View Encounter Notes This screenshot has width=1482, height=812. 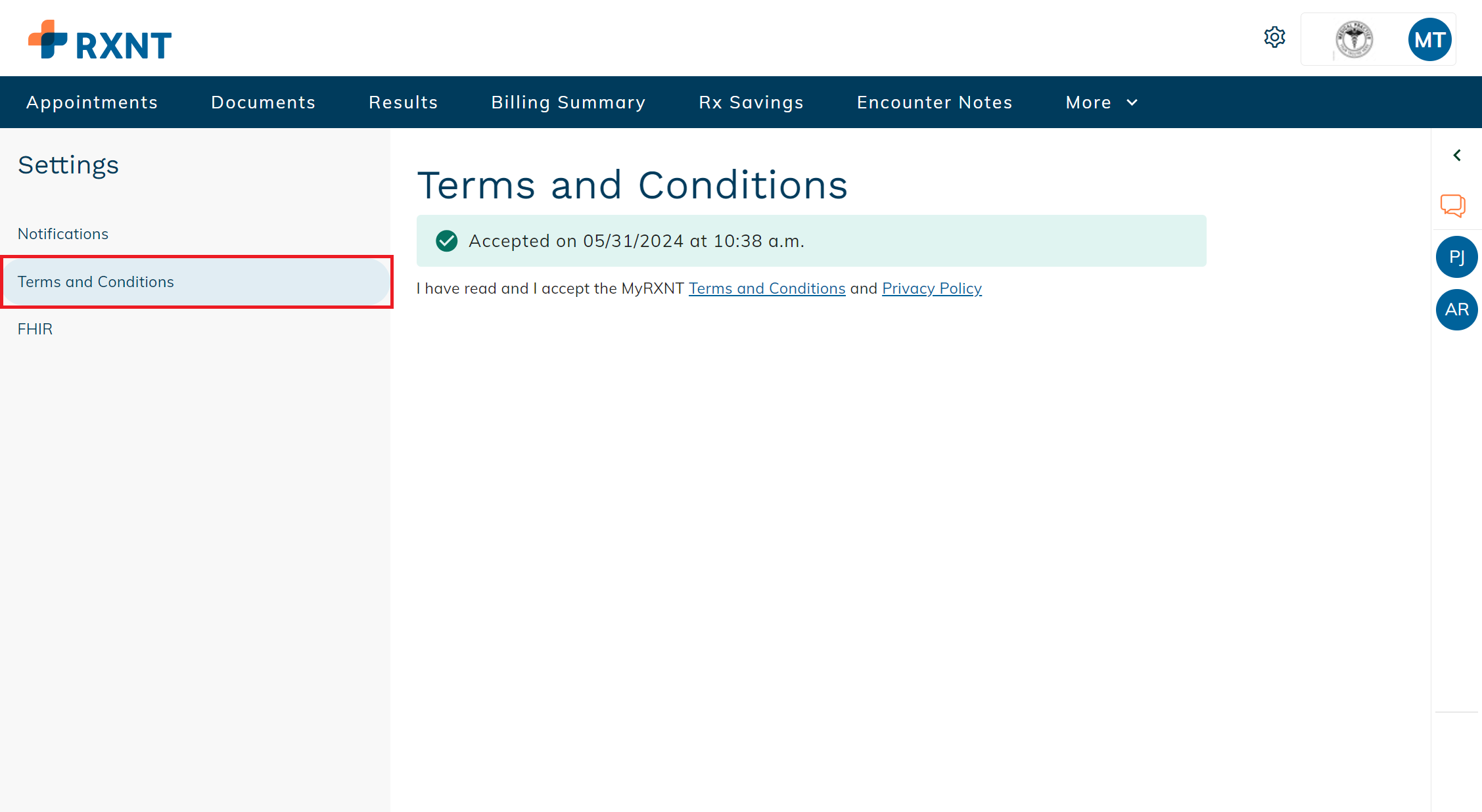click(935, 102)
